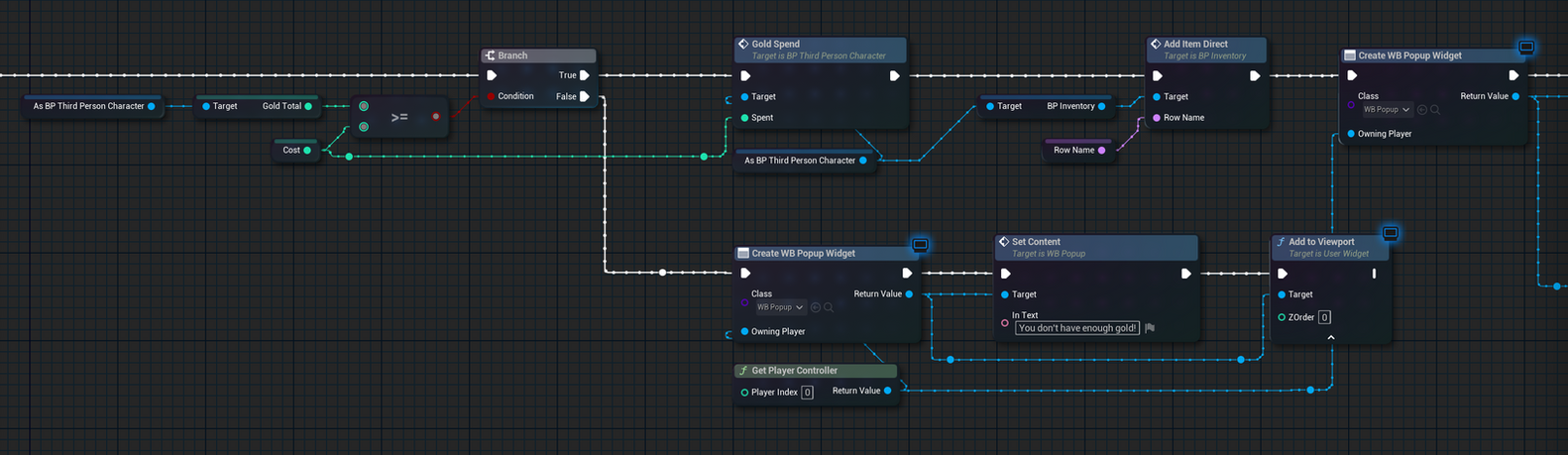Open the WB Popup class dropdown in the Create Widget node feeding Set Content

(780, 307)
